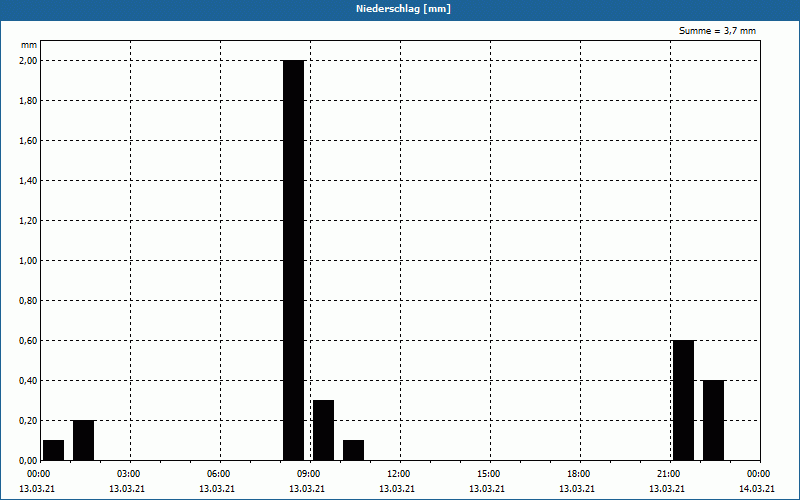Image resolution: width=800 pixels, height=500 pixels.
Task: Click the 1,60 y-axis label
Action: point(28,141)
